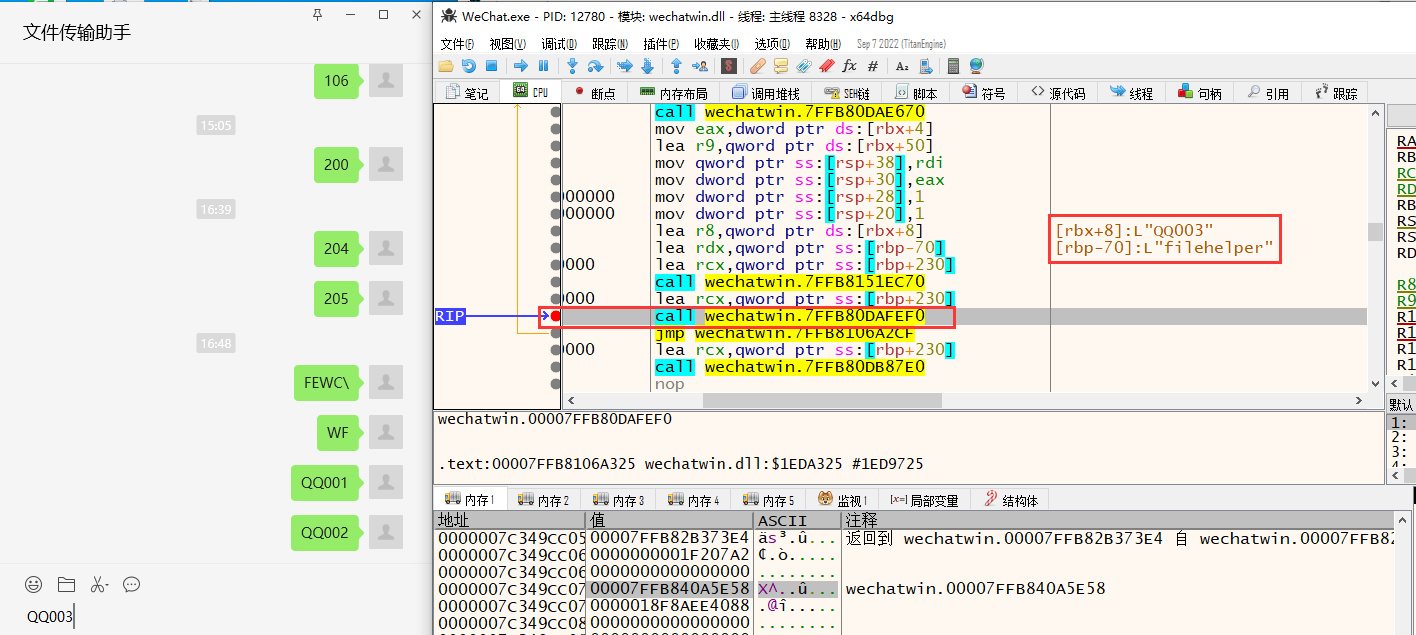Switch to the SEH链 tab
The image size is (1416, 635).
[847, 93]
